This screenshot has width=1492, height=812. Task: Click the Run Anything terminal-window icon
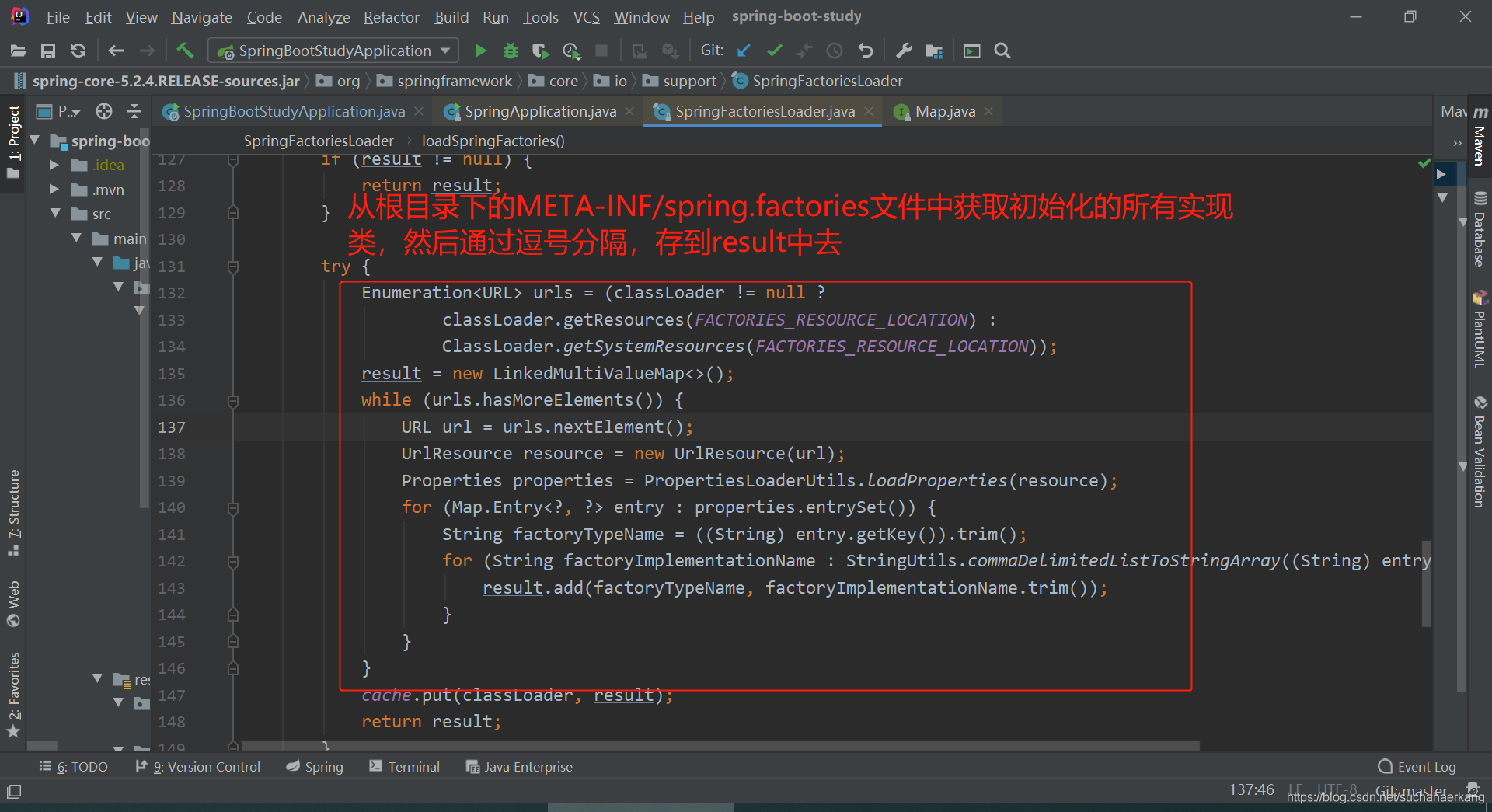(972, 51)
